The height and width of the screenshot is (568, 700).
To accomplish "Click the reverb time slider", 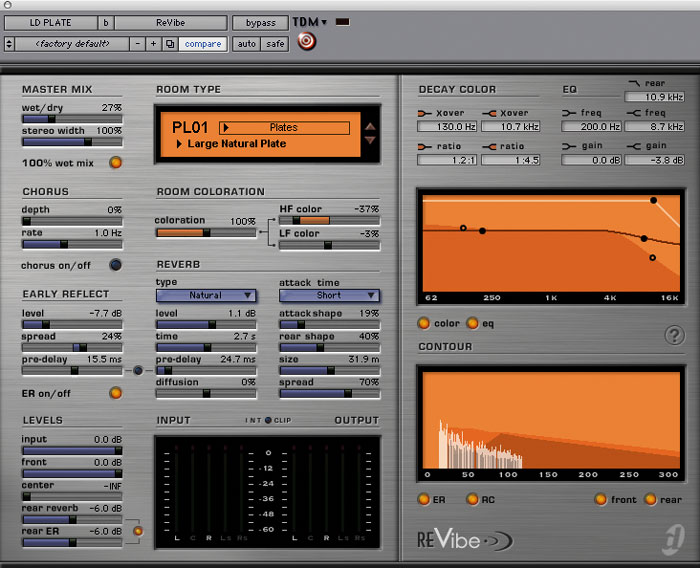I will (206, 347).
